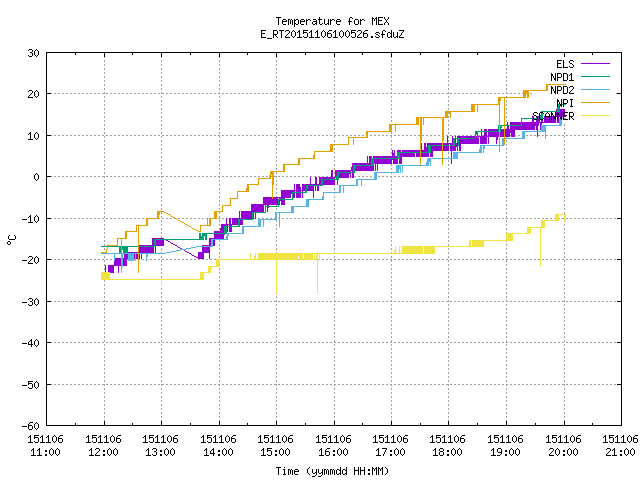Click the x-axis tick label 151106 18:00
640x480 pixels.
click(x=448, y=446)
